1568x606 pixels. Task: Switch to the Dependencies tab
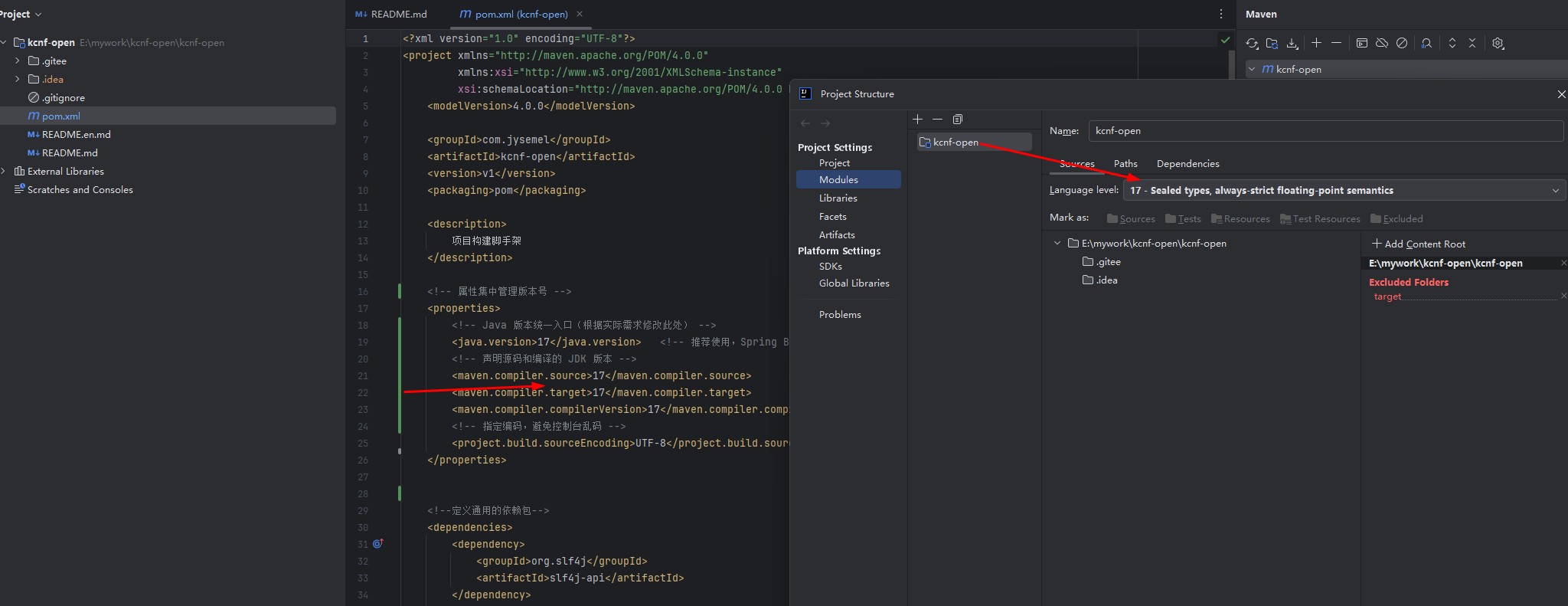[x=1187, y=164]
